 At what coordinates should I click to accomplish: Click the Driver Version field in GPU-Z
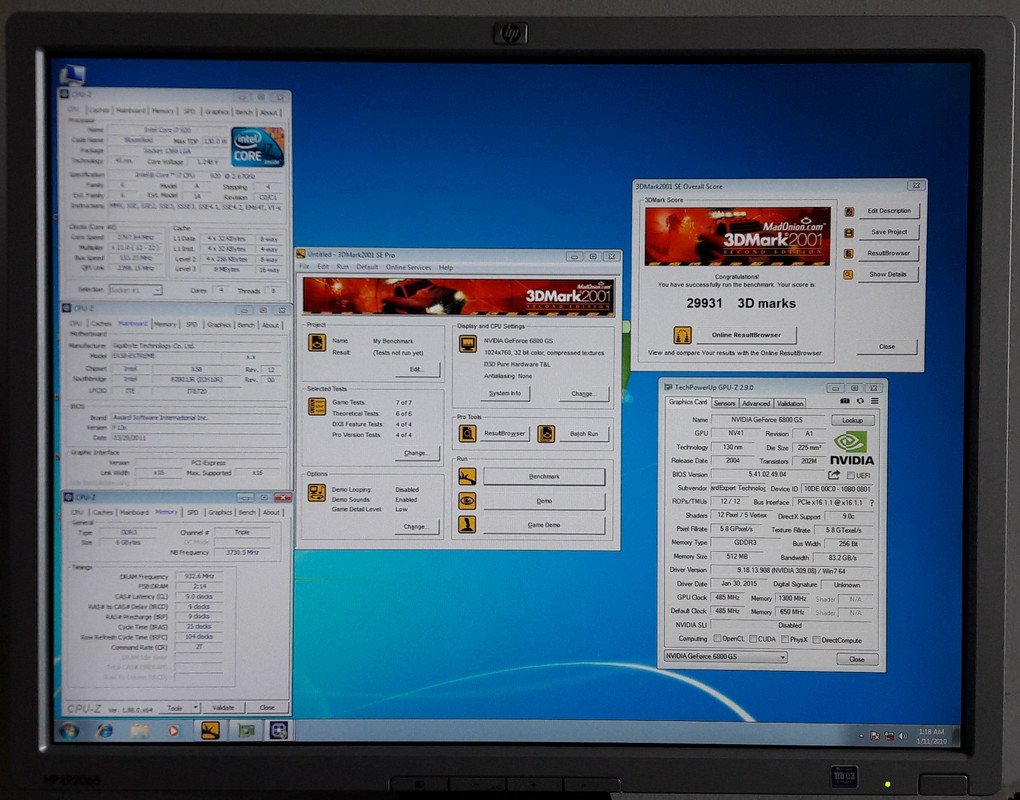tap(791, 570)
